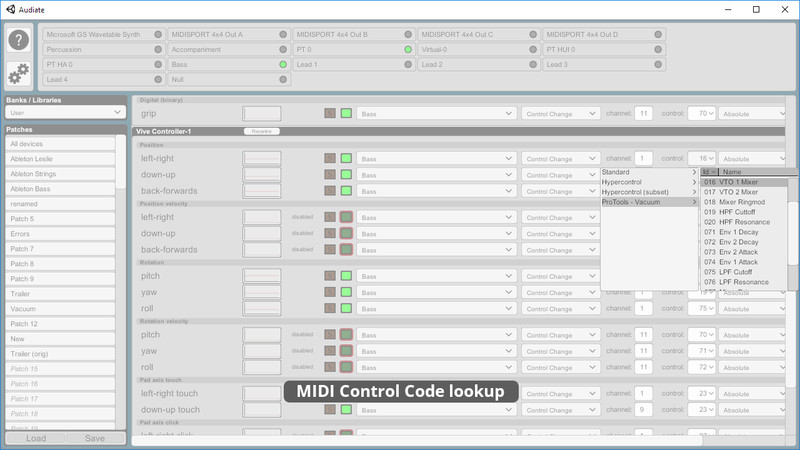Choose 075 LPF Cutoff control
Image resolution: width=800 pixels, height=450 pixels.
click(x=744, y=272)
